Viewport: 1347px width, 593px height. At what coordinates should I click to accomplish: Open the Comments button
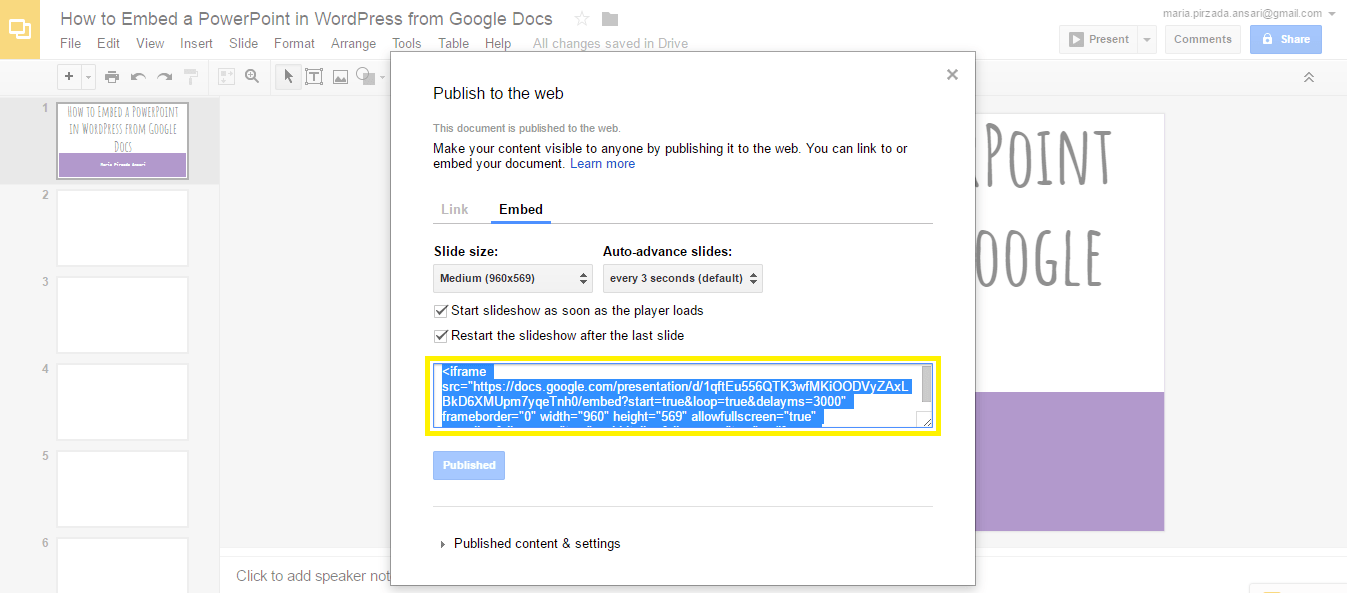(1203, 39)
